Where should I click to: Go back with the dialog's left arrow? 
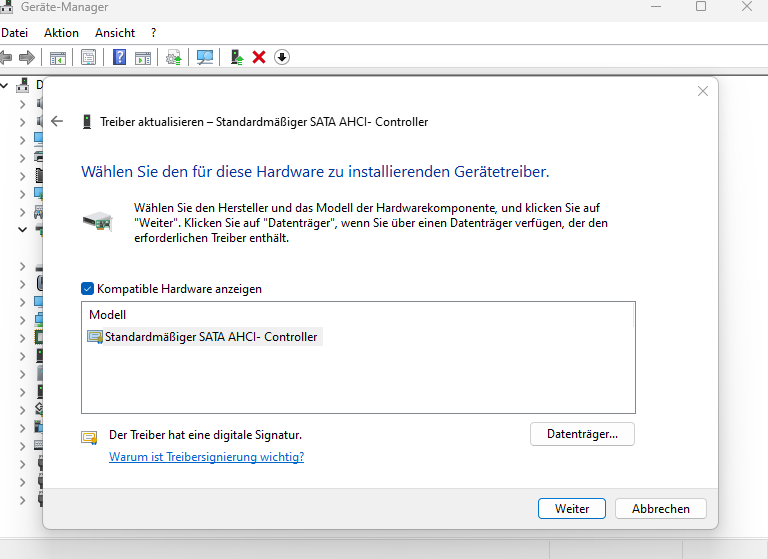pyautogui.click(x=57, y=122)
